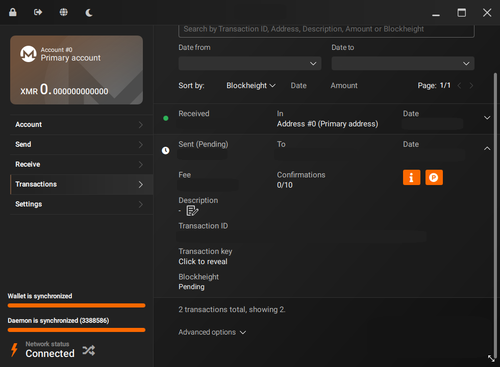The width and height of the screenshot is (500, 367).
Task: Click the chevron beside Send
Action: coord(141,145)
